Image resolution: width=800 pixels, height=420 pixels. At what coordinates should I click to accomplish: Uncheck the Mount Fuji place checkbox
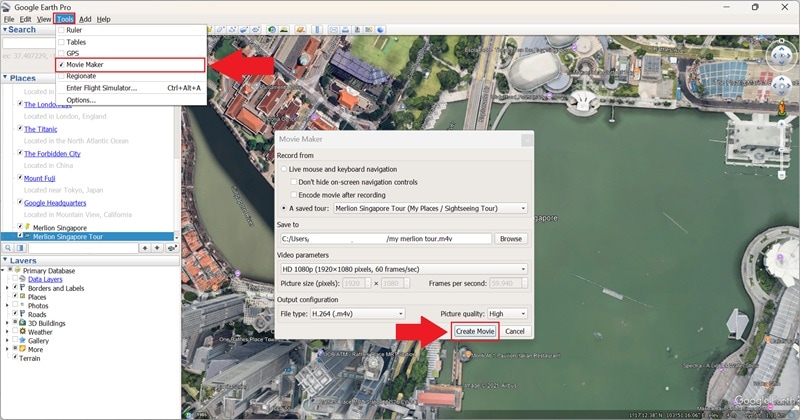pyautogui.click(x=20, y=178)
